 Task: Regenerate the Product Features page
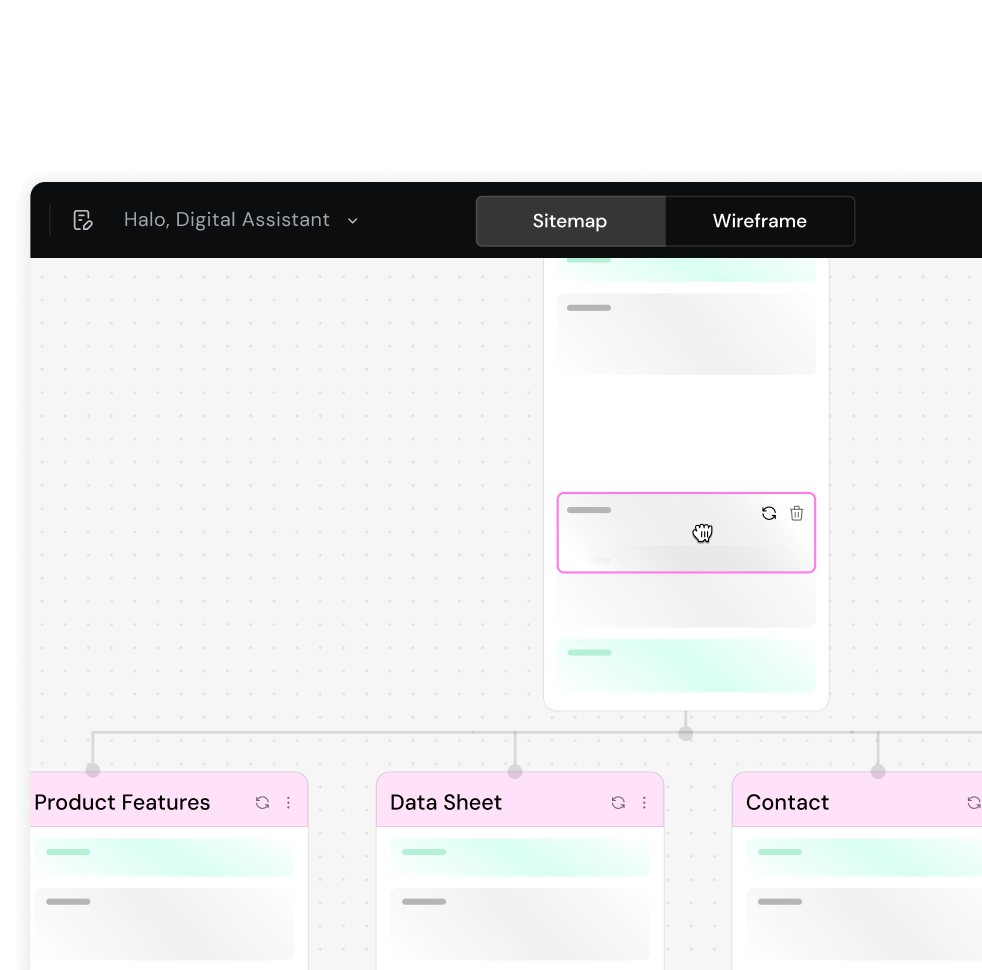pyautogui.click(x=262, y=802)
